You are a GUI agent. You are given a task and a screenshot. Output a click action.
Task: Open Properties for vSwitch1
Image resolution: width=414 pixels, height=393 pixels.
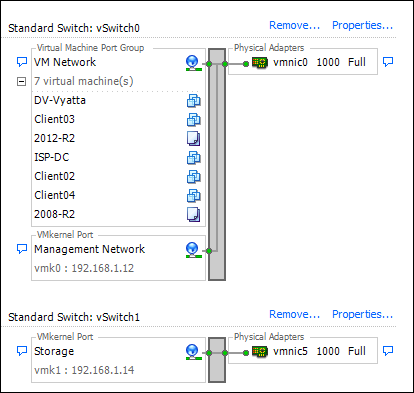point(363,314)
